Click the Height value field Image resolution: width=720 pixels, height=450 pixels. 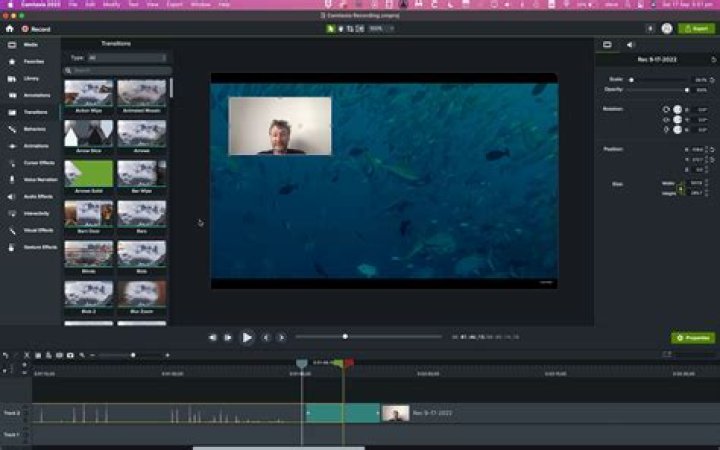tap(696, 193)
